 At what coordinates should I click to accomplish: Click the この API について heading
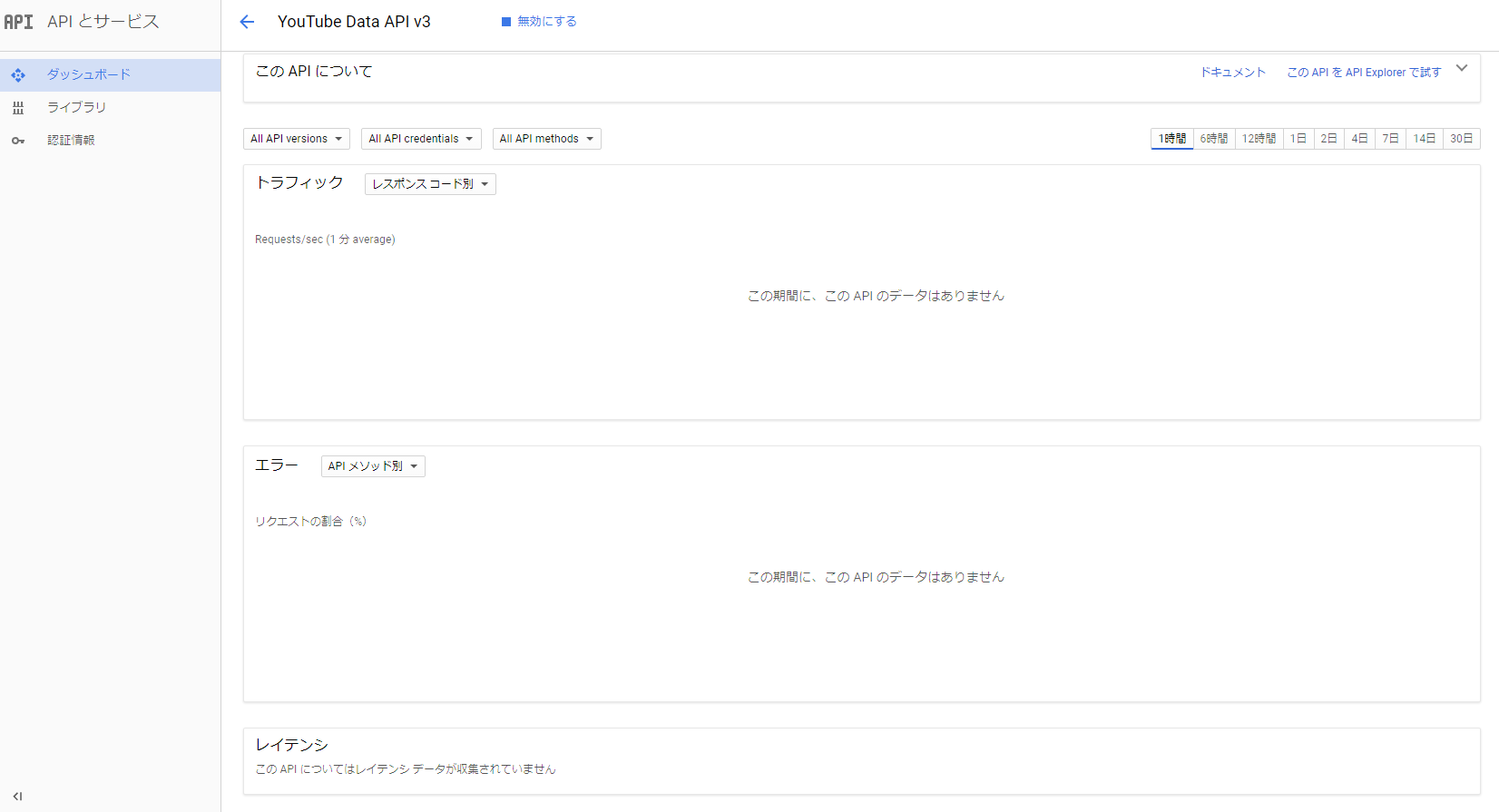314,72
